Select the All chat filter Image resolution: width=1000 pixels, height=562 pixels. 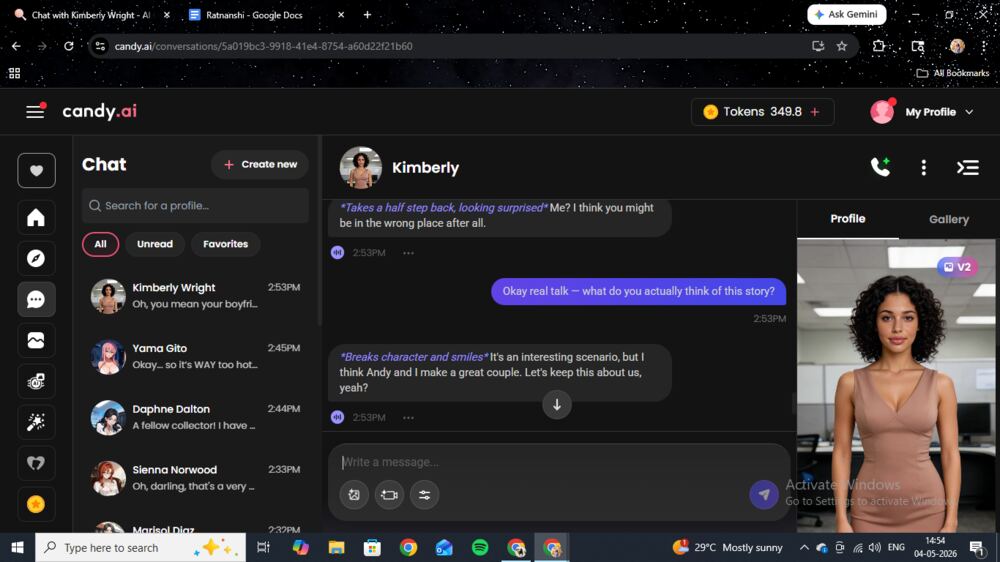click(100, 244)
